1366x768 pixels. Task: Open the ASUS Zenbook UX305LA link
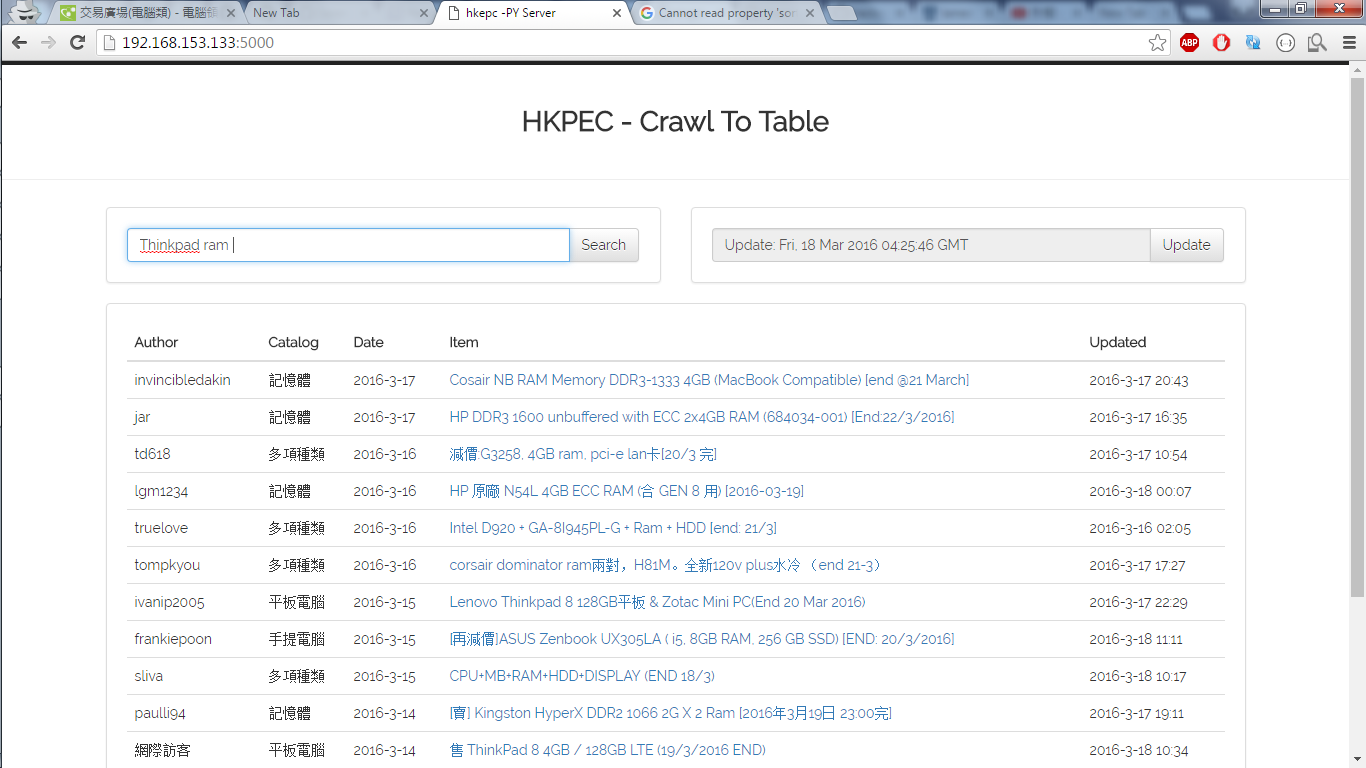click(702, 639)
